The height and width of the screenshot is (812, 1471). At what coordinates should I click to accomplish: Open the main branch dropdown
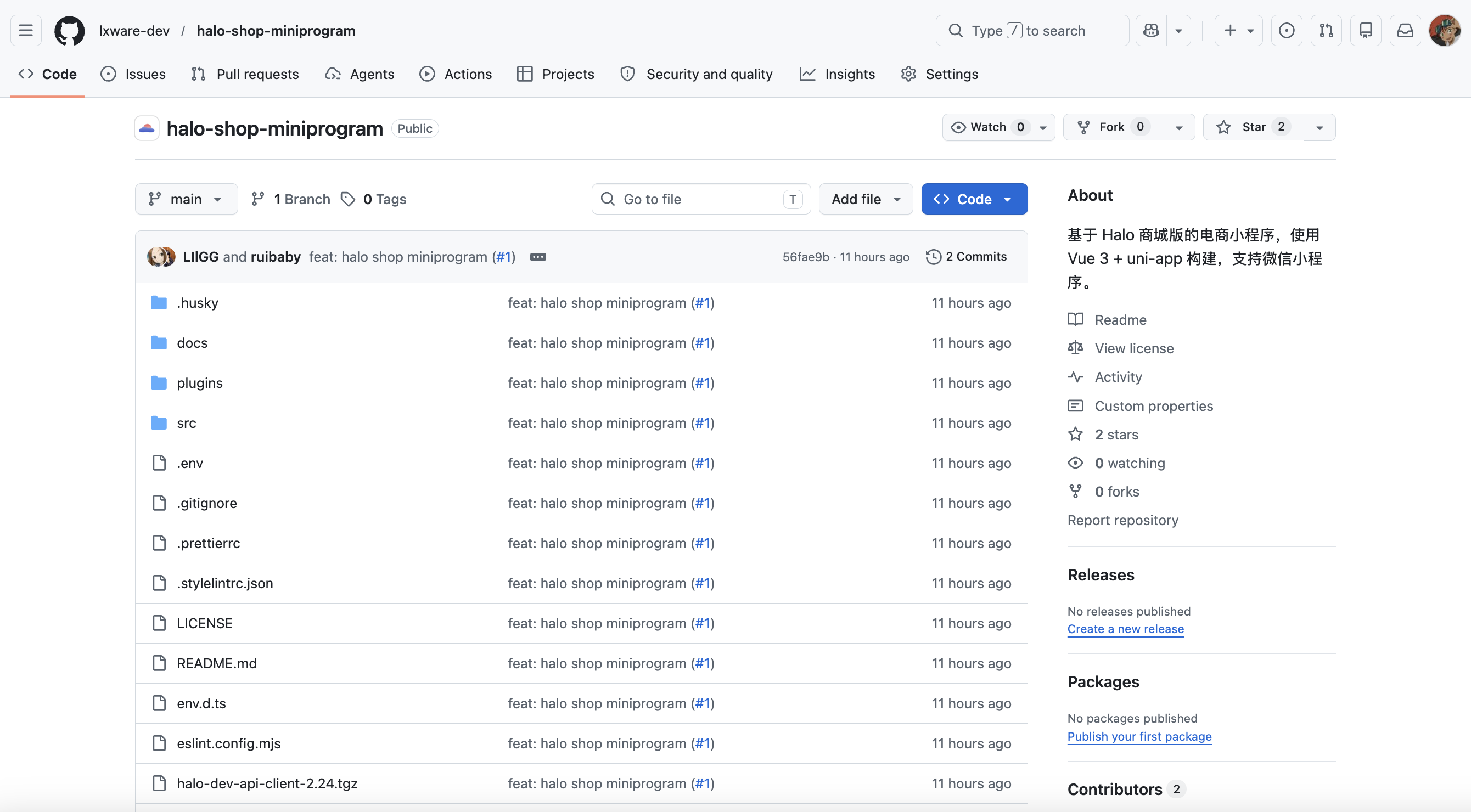pyautogui.click(x=186, y=199)
